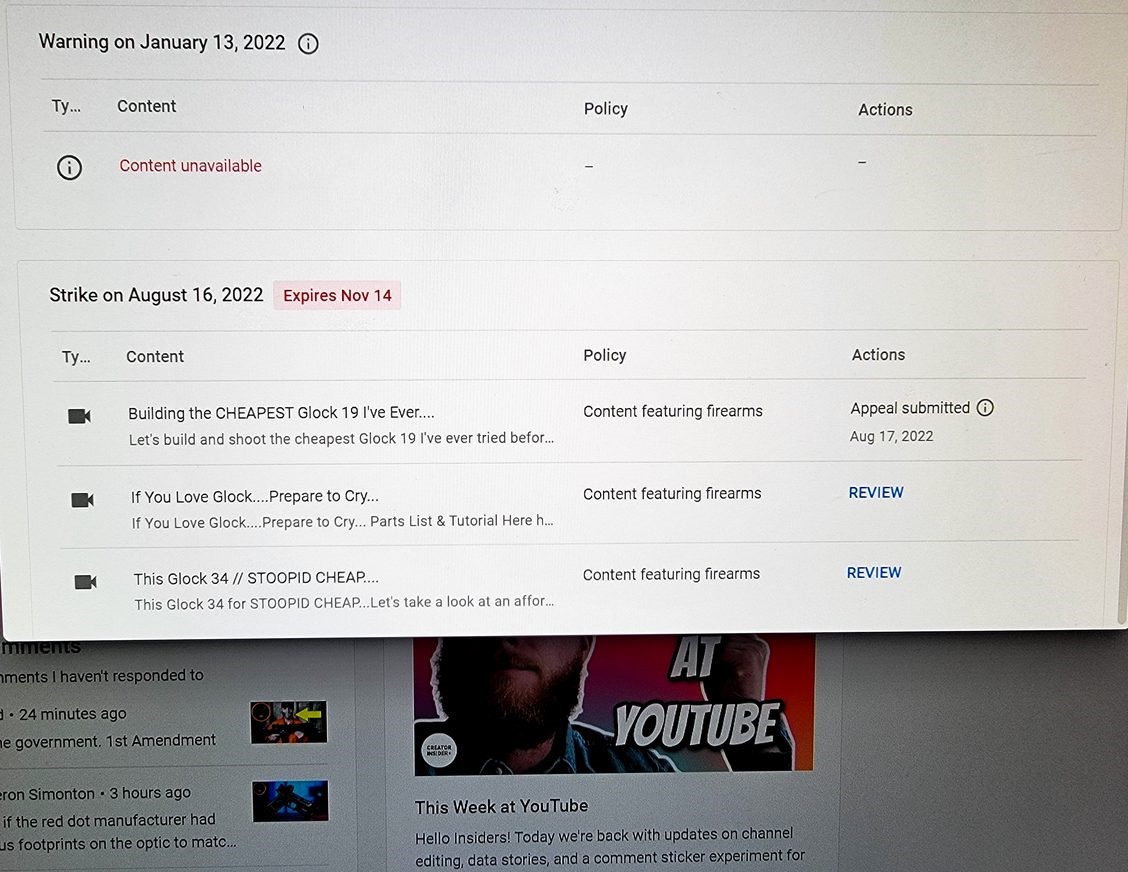Click comment thumbnail with yellow arrow in background

point(288,722)
